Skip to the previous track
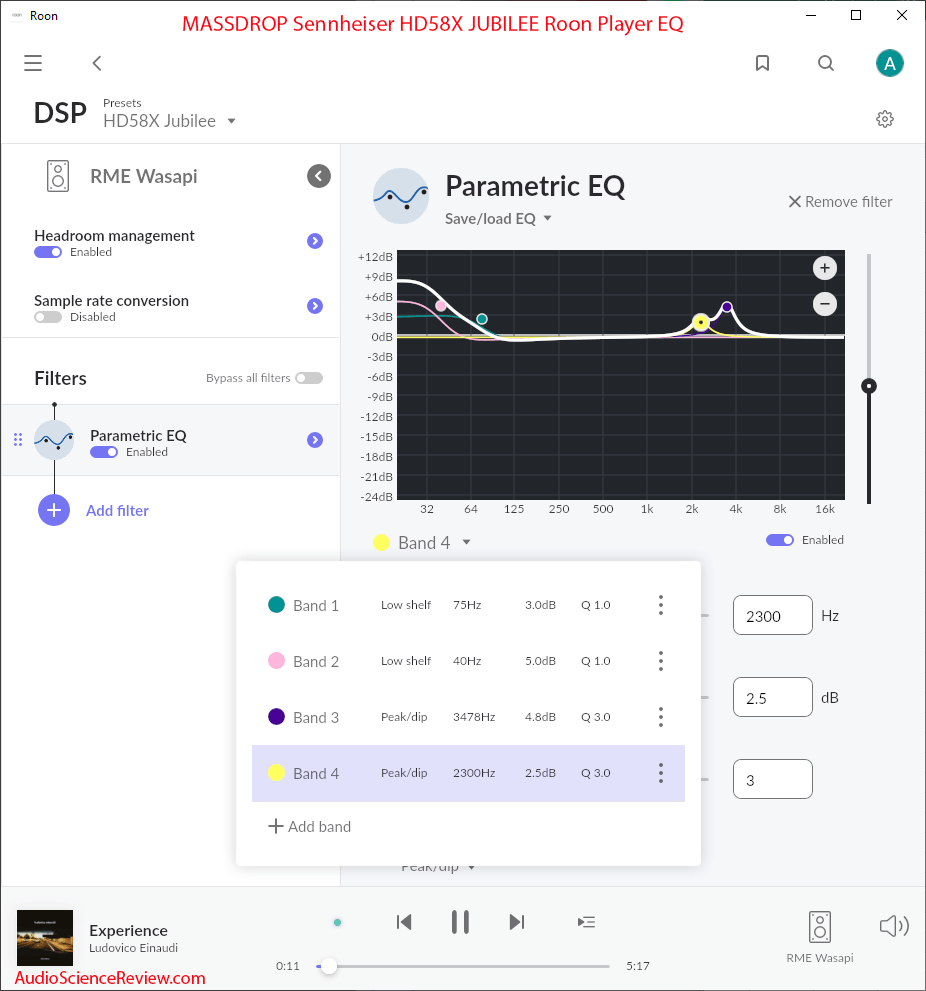Screen dimensions: 926x991 [x=404, y=922]
